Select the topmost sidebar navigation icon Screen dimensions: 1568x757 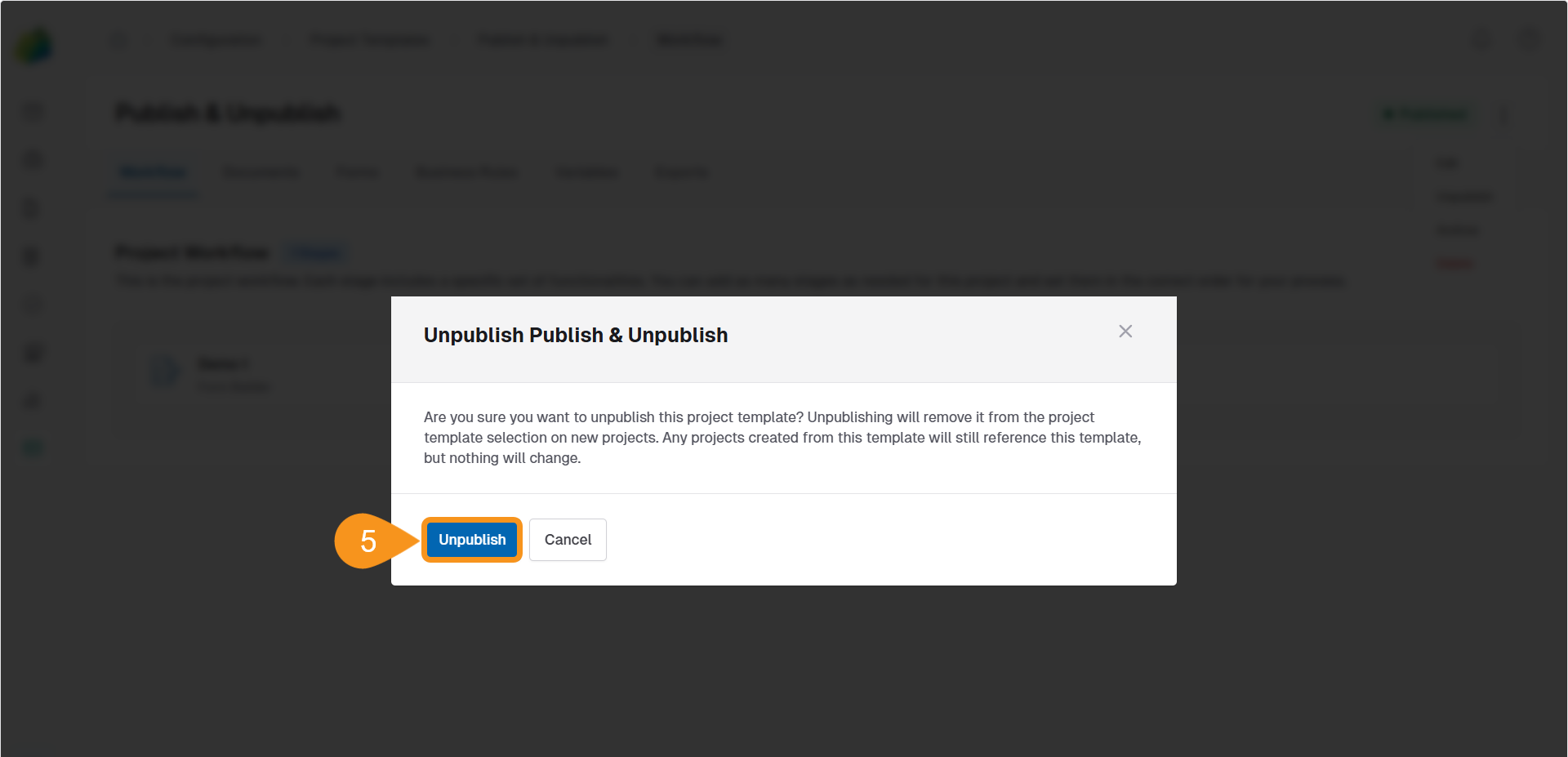click(32, 111)
